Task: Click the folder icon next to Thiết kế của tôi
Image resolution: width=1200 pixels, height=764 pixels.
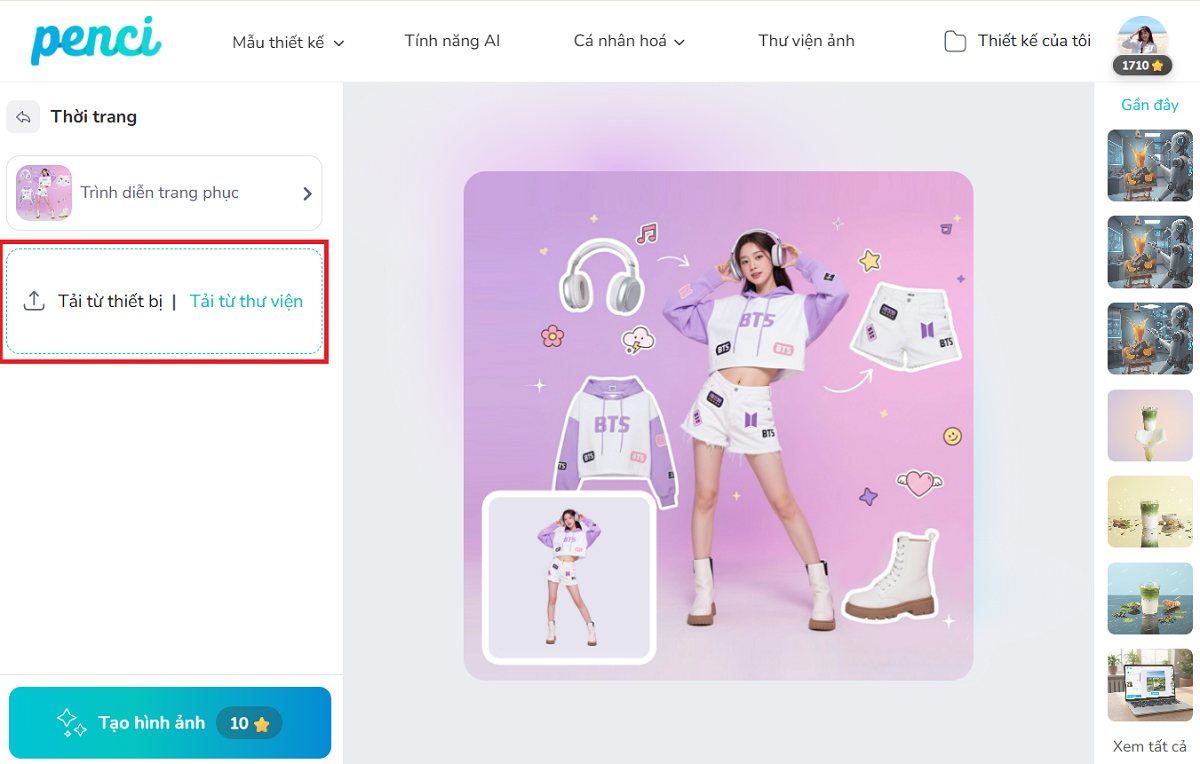Action: pos(955,42)
